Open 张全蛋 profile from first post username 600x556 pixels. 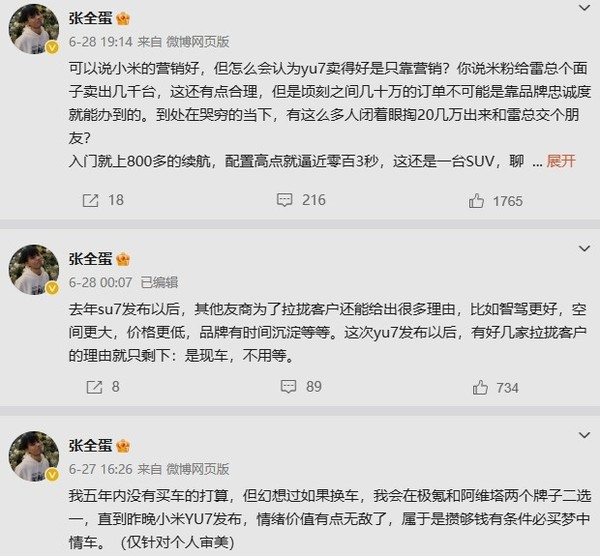pos(91,20)
